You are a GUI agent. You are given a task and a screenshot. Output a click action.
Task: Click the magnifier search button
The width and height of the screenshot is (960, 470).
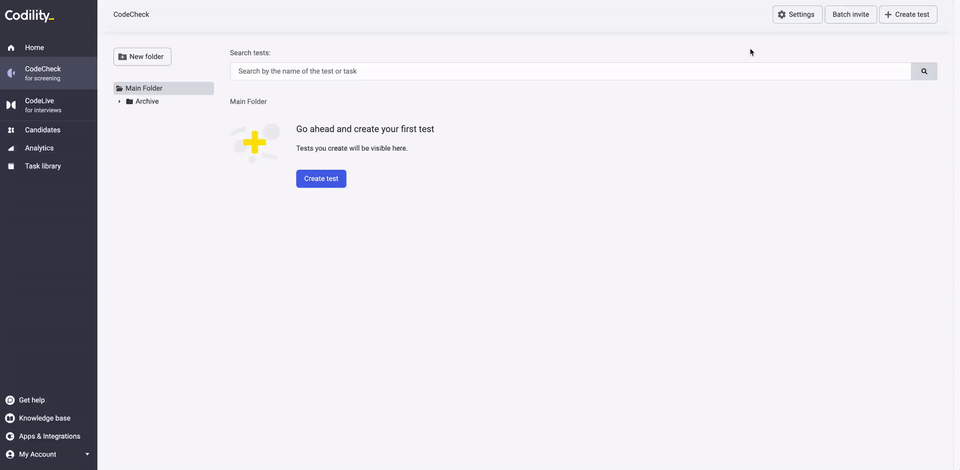924,71
